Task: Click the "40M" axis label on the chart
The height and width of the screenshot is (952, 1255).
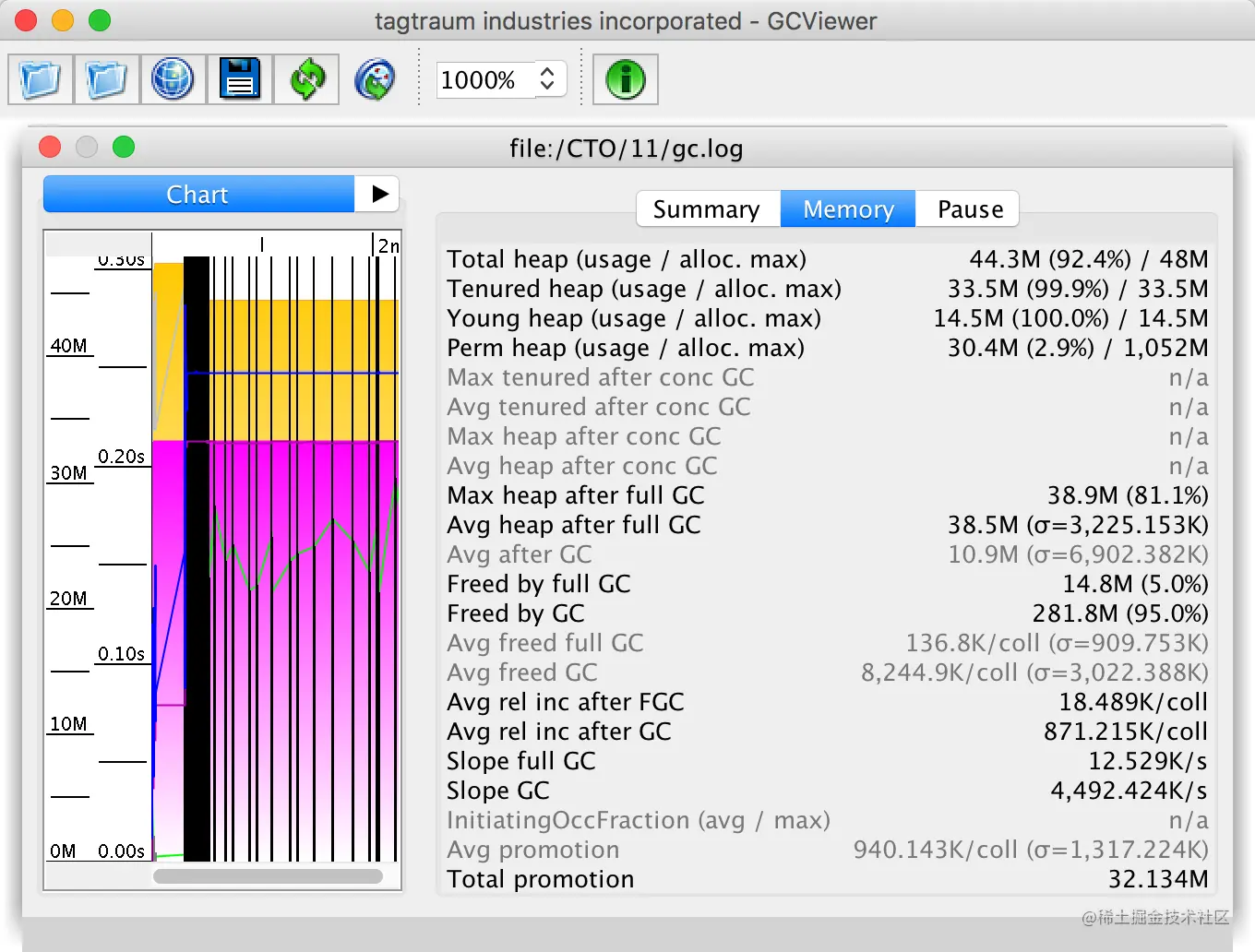Action: click(69, 346)
